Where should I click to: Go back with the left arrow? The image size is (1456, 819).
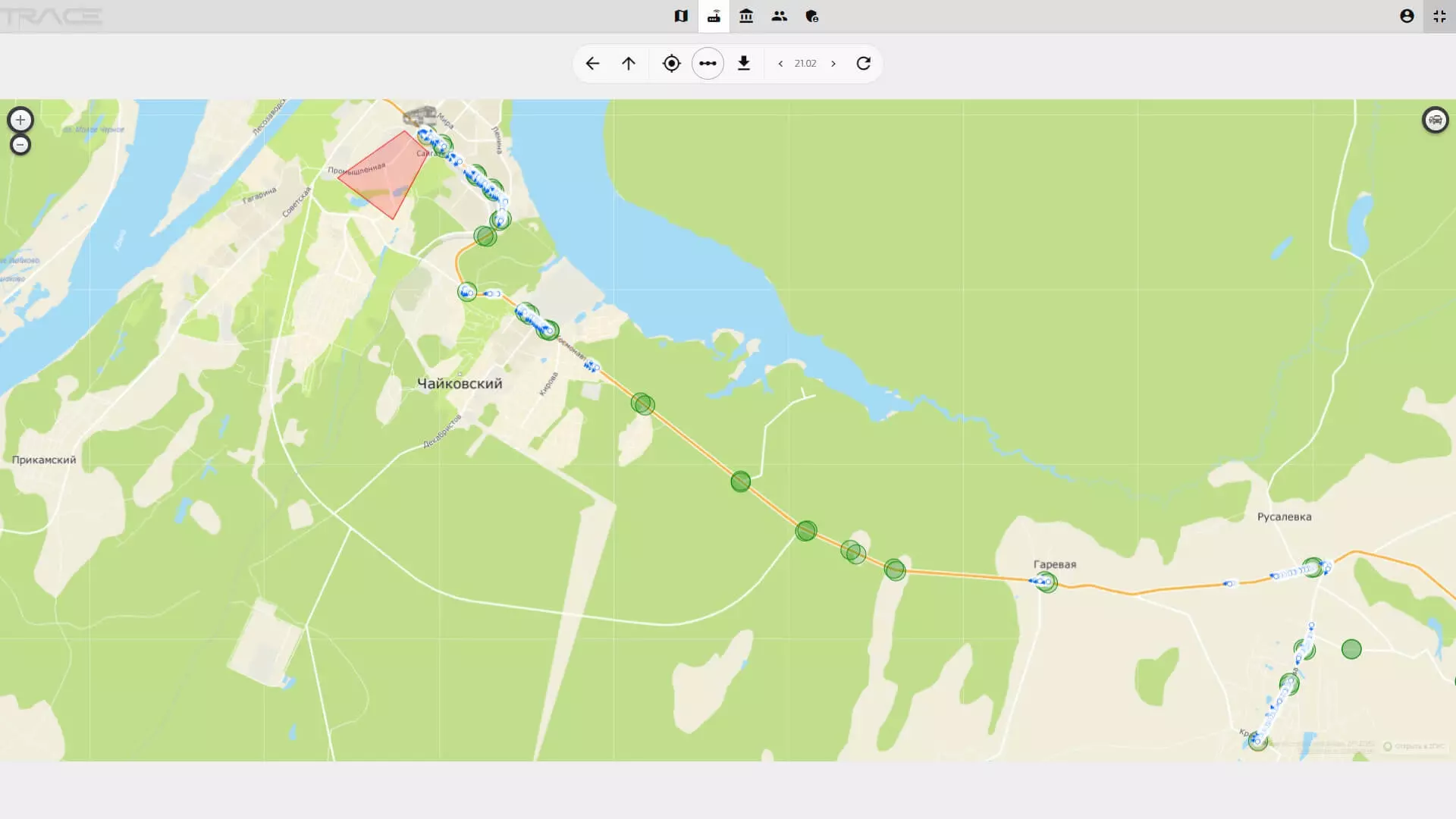tap(592, 64)
